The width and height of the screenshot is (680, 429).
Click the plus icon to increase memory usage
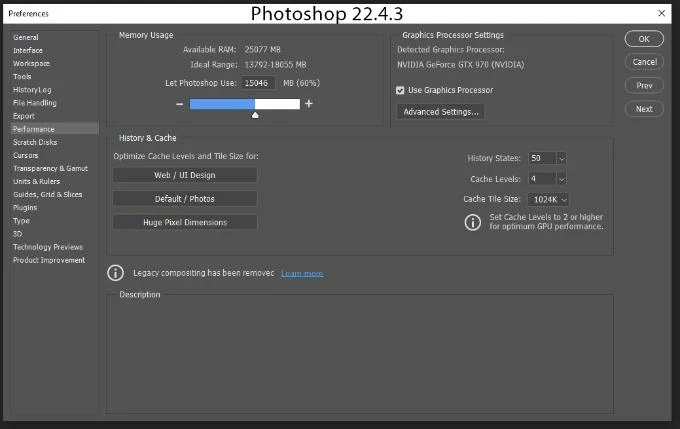(x=309, y=104)
